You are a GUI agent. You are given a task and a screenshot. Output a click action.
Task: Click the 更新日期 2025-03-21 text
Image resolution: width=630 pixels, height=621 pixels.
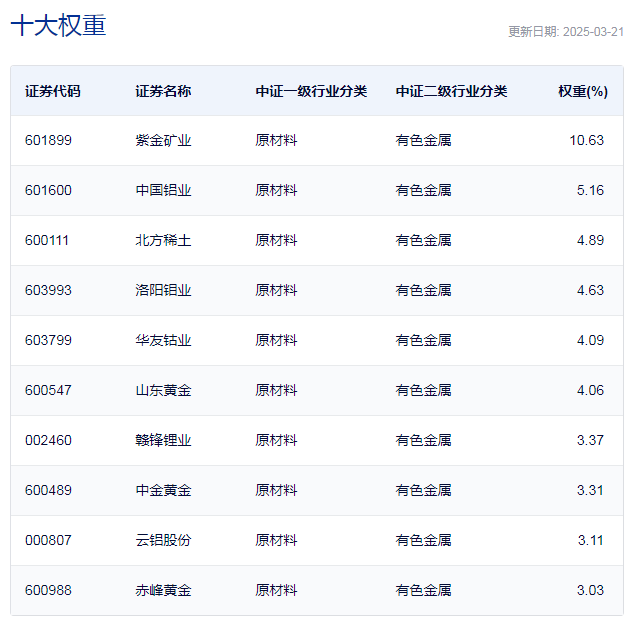565,31
